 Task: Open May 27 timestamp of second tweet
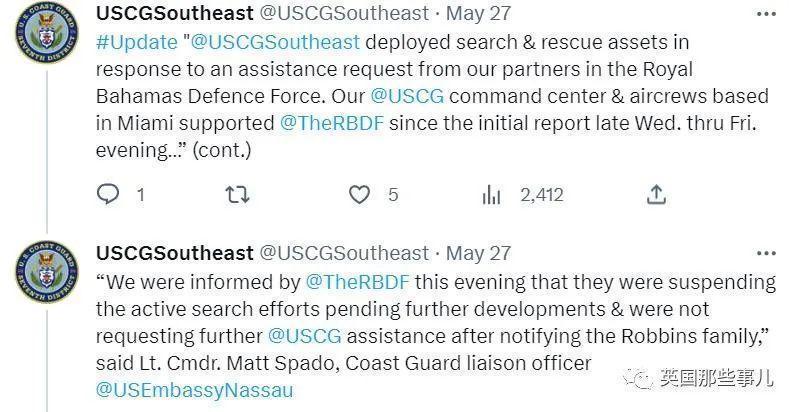478,253
